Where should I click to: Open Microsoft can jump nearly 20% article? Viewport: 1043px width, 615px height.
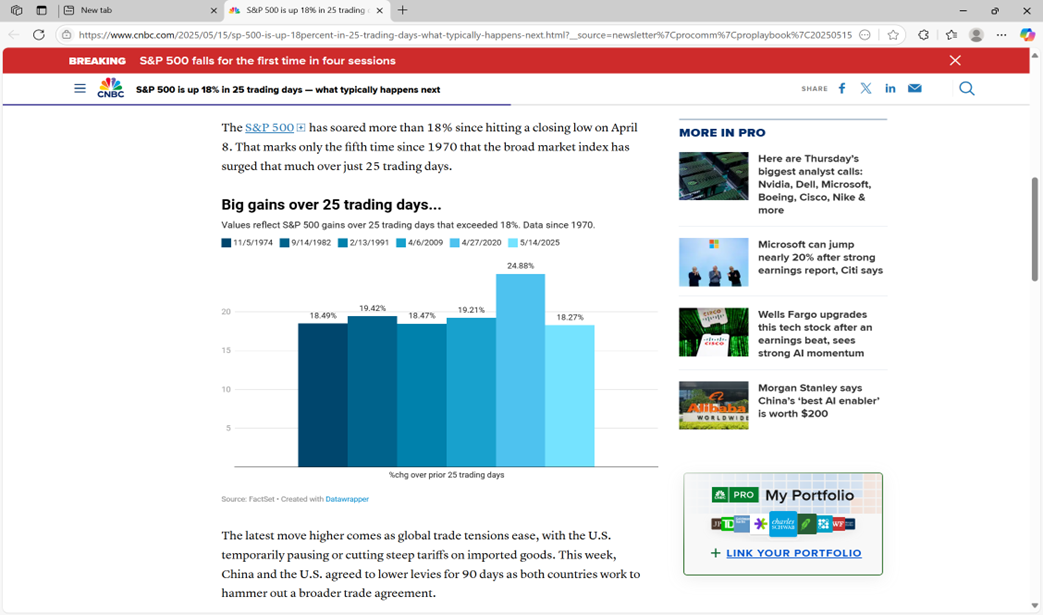click(820, 257)
